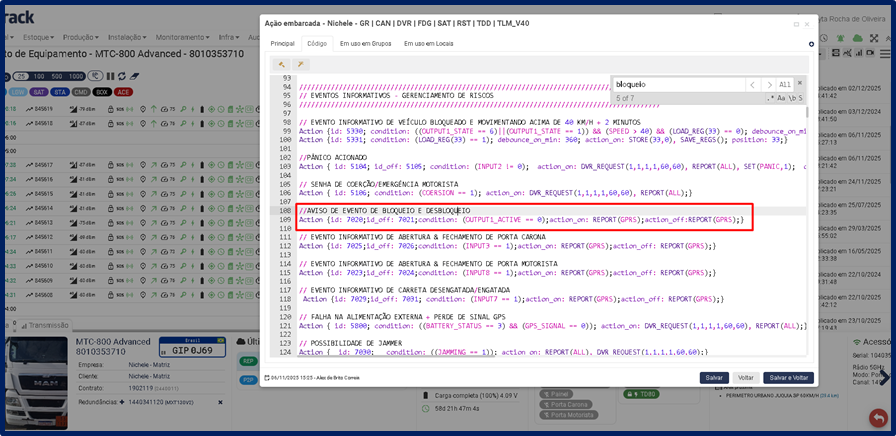Click the All matches search button

click(x=785, y=85)
